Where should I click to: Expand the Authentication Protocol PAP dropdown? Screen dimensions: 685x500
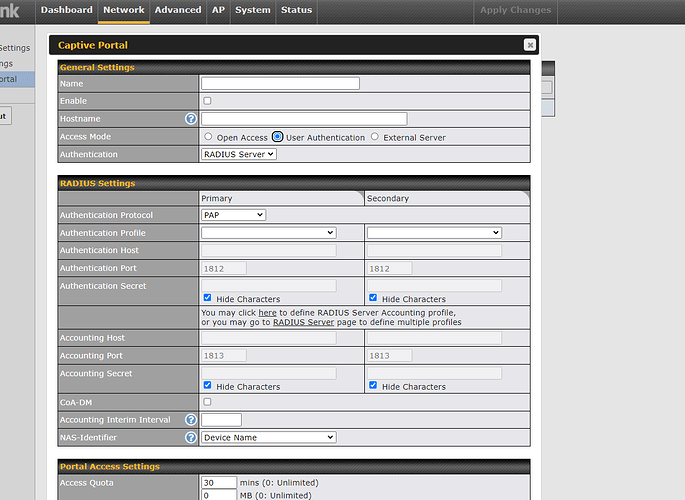[x=233, y=215]
